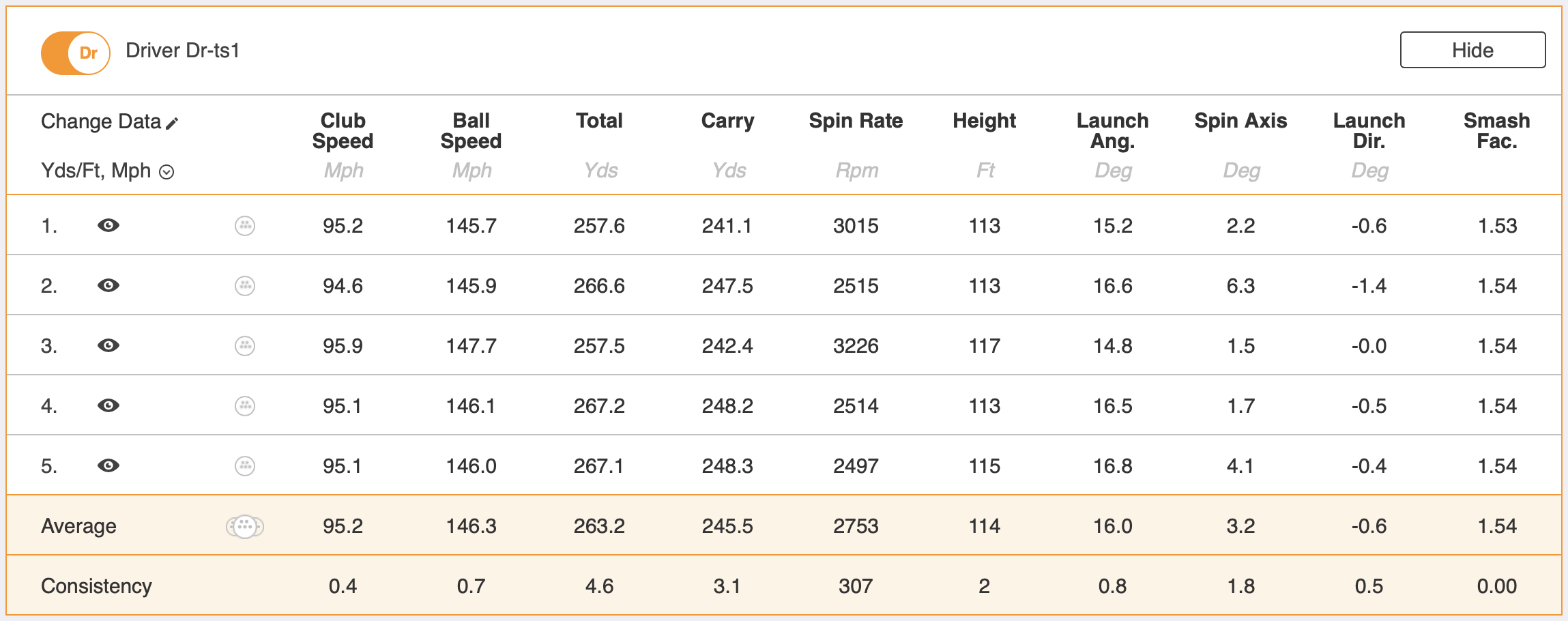Click the Change Data label
The height and width of the screenshot is (621, 1568).
tap(100, 121)
